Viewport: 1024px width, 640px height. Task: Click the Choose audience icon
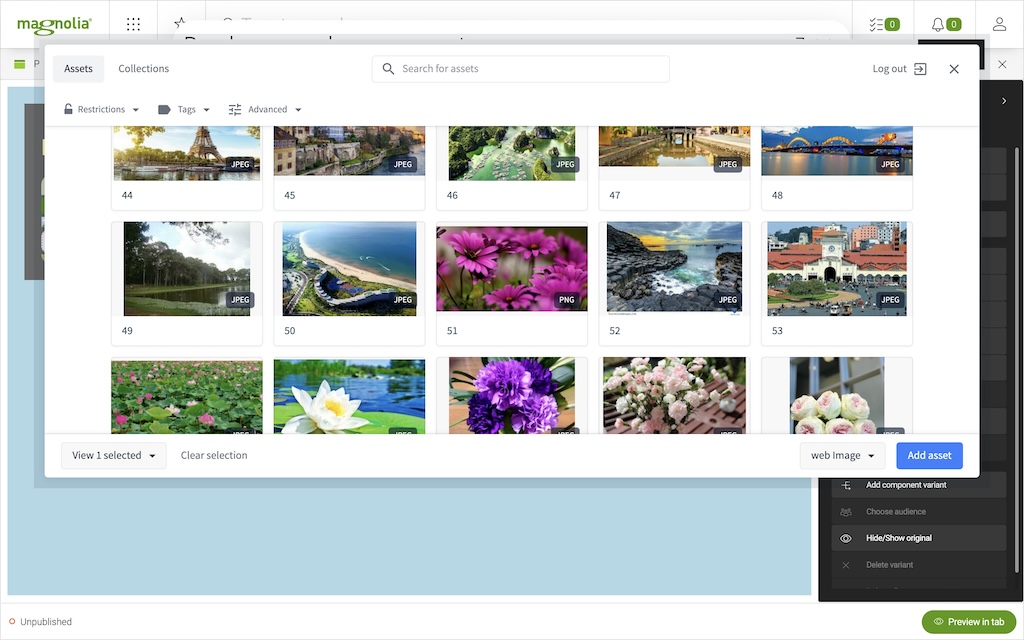coord(848,511)
